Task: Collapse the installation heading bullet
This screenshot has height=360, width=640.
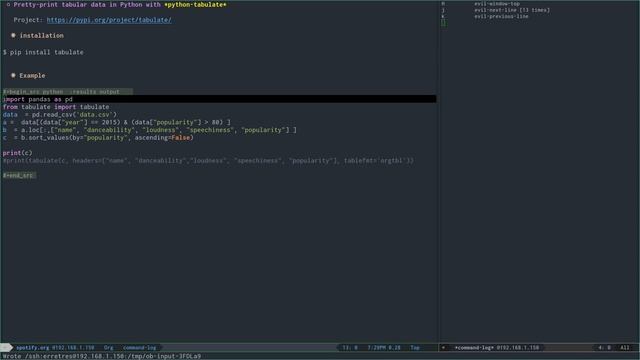Action: [x=13, y=36]
